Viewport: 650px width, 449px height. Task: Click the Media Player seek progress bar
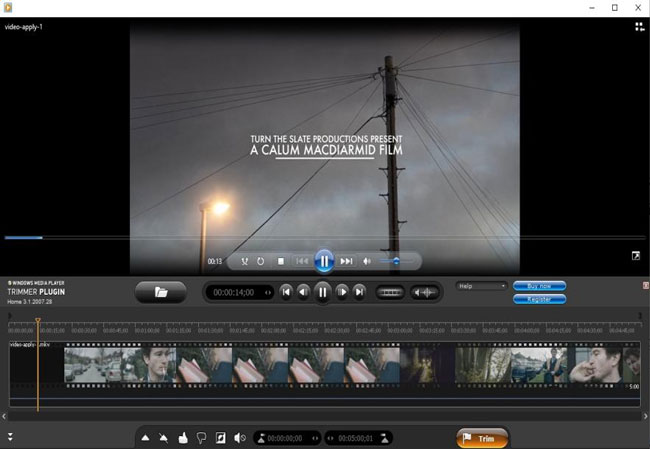click(325, 238)
